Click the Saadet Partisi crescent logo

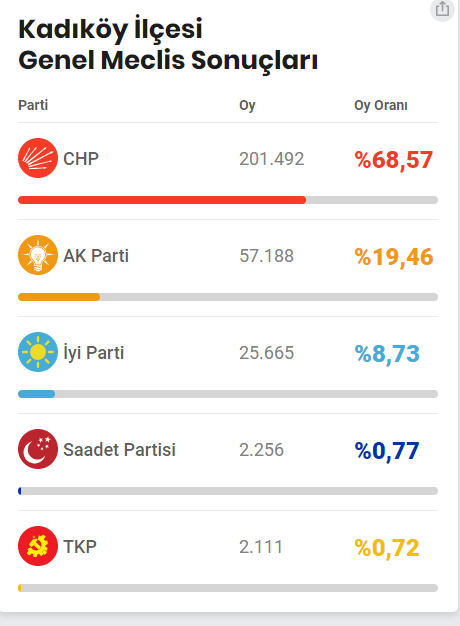(38, 449)
